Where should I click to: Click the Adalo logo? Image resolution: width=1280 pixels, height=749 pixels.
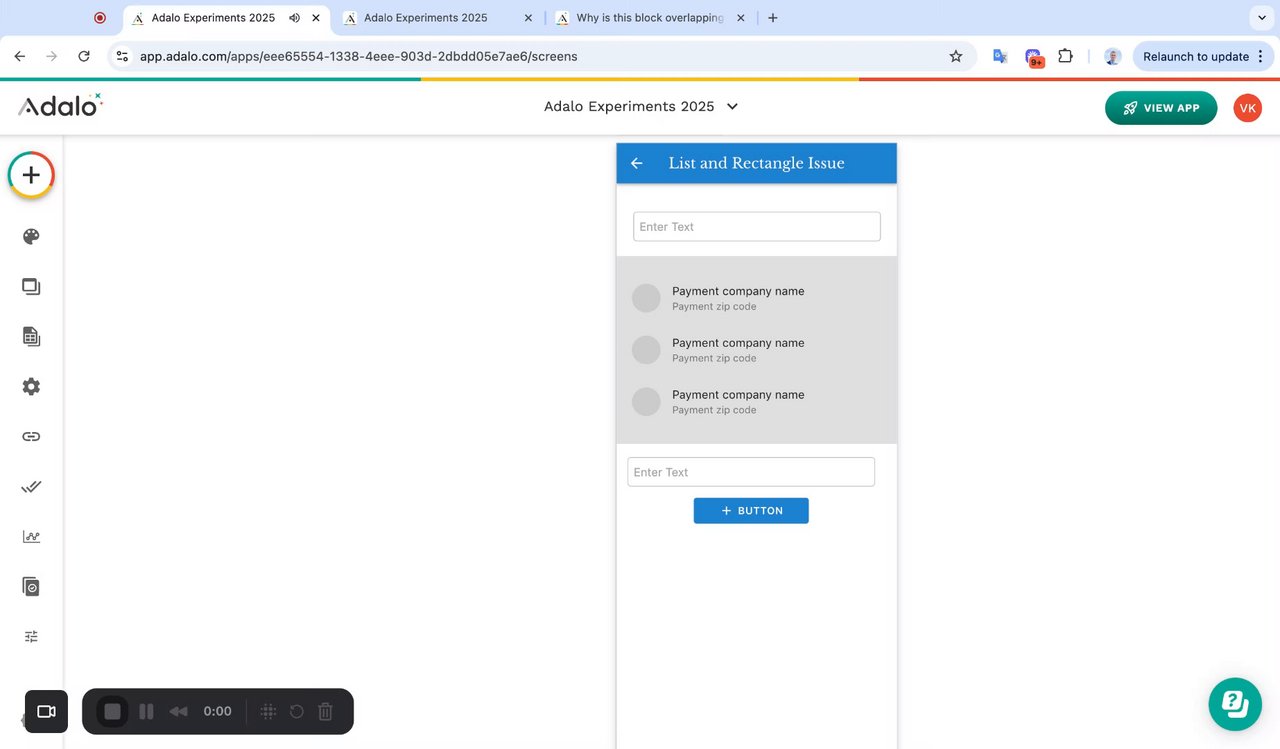coord(60,105)
